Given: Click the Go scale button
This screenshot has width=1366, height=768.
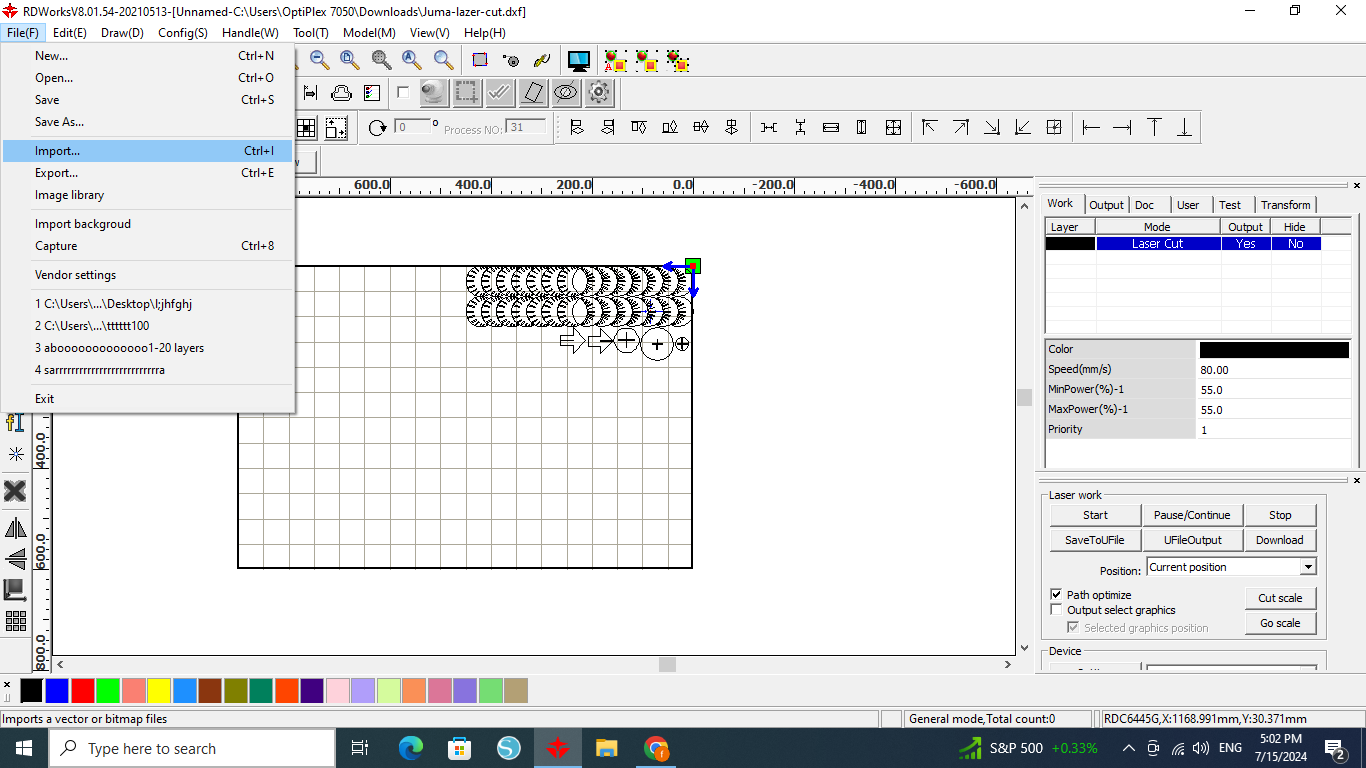Looking at the screenshot, I should click(1280, 623).
